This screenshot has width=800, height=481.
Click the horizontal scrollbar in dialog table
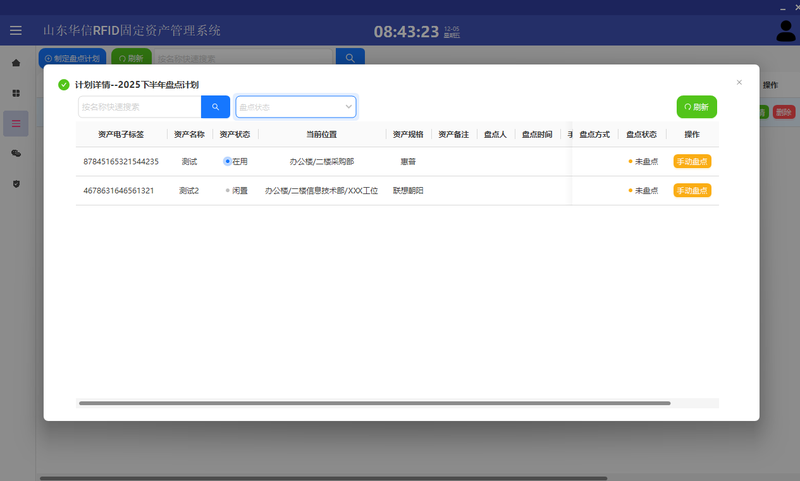click(374, 403)
